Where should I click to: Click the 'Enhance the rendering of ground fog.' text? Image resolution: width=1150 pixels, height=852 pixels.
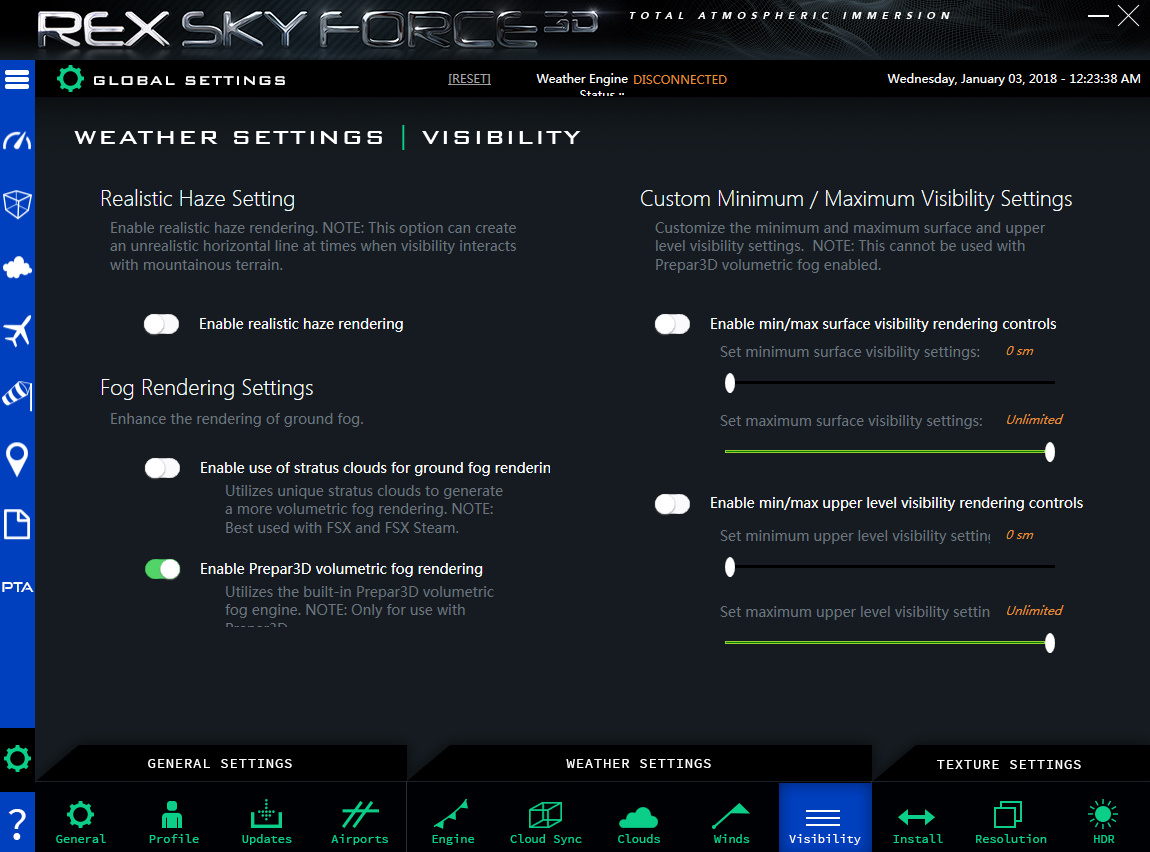pos(237,419)
